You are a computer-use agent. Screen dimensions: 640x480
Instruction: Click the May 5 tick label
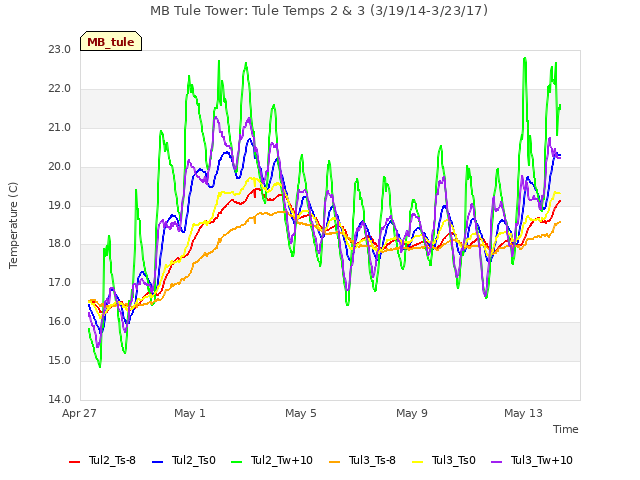pos(301,413)
